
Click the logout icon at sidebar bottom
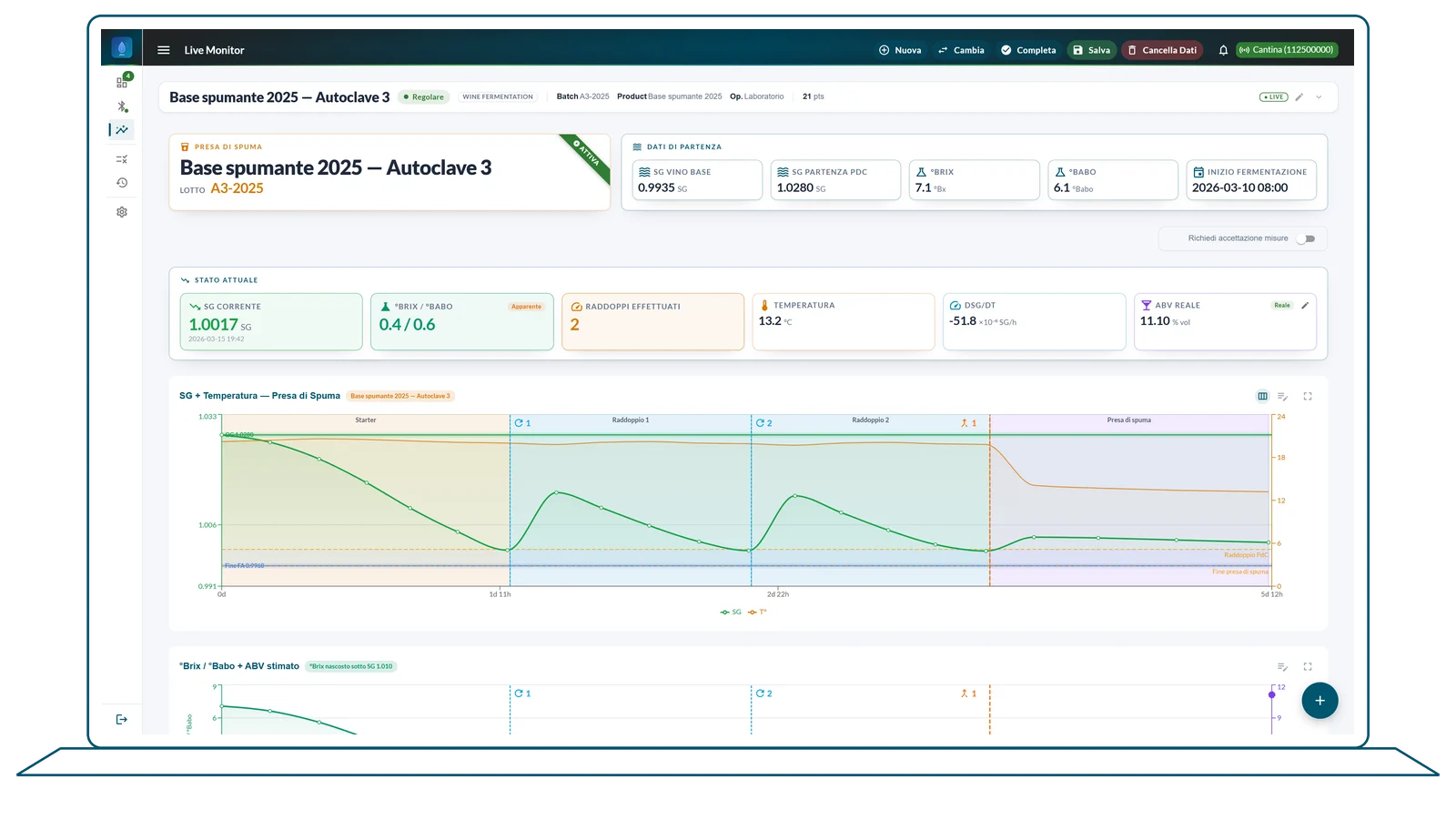(122, 719)
